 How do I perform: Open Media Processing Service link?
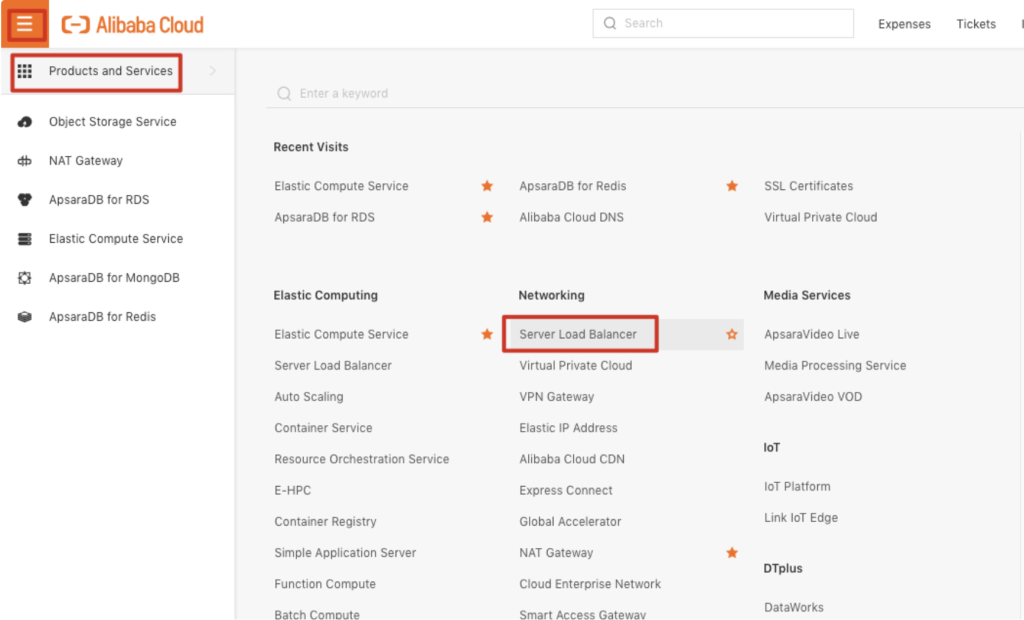(835, 366)
